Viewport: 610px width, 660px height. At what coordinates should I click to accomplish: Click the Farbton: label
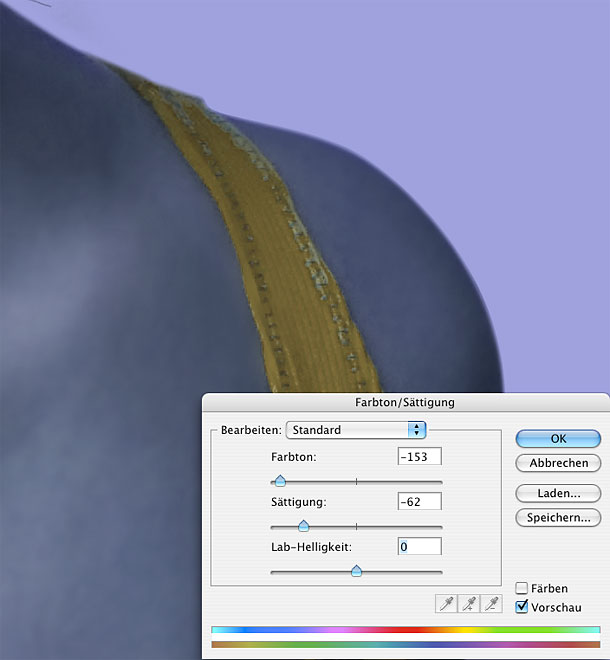(x=293, y=457)
